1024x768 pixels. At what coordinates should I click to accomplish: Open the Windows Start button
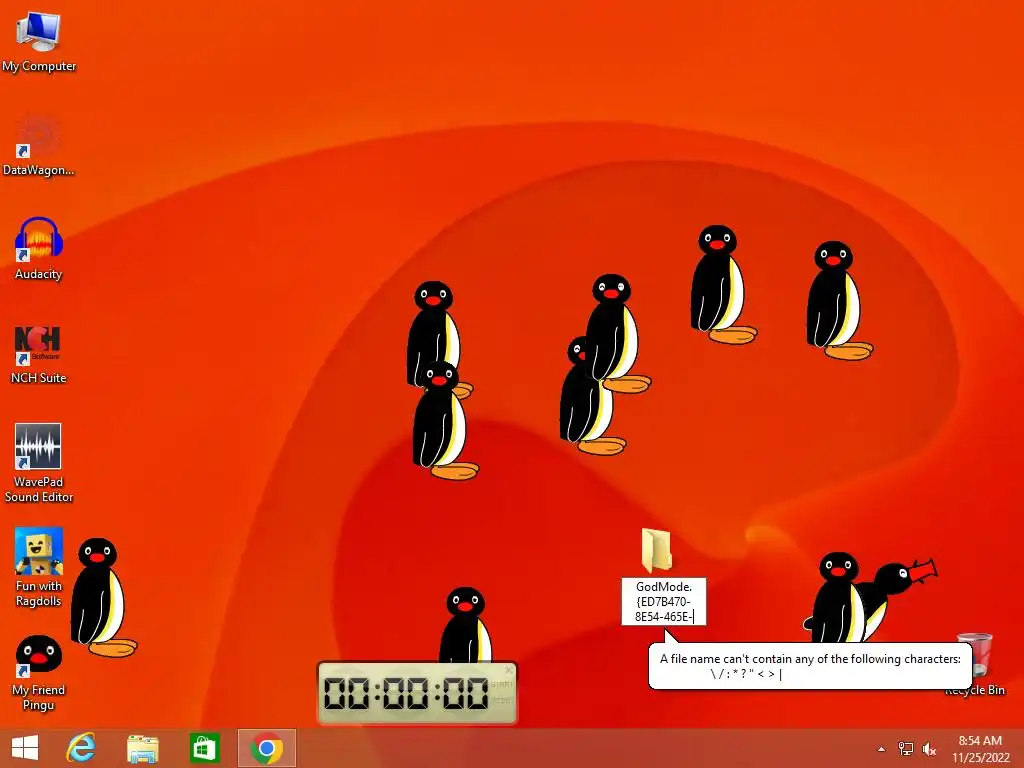click(x=25, y=748)
